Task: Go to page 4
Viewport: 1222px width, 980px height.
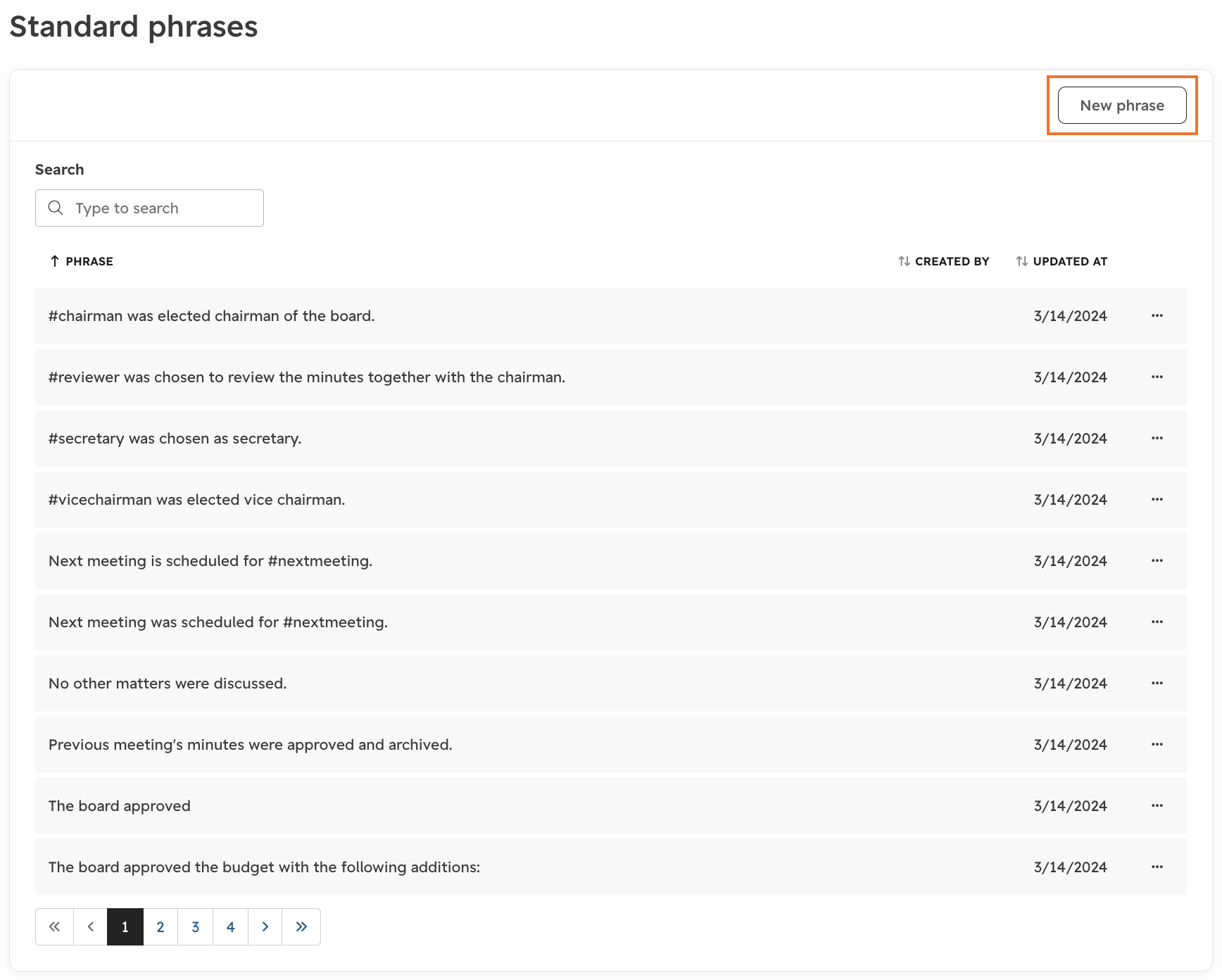Action: [x=230, y=926]
